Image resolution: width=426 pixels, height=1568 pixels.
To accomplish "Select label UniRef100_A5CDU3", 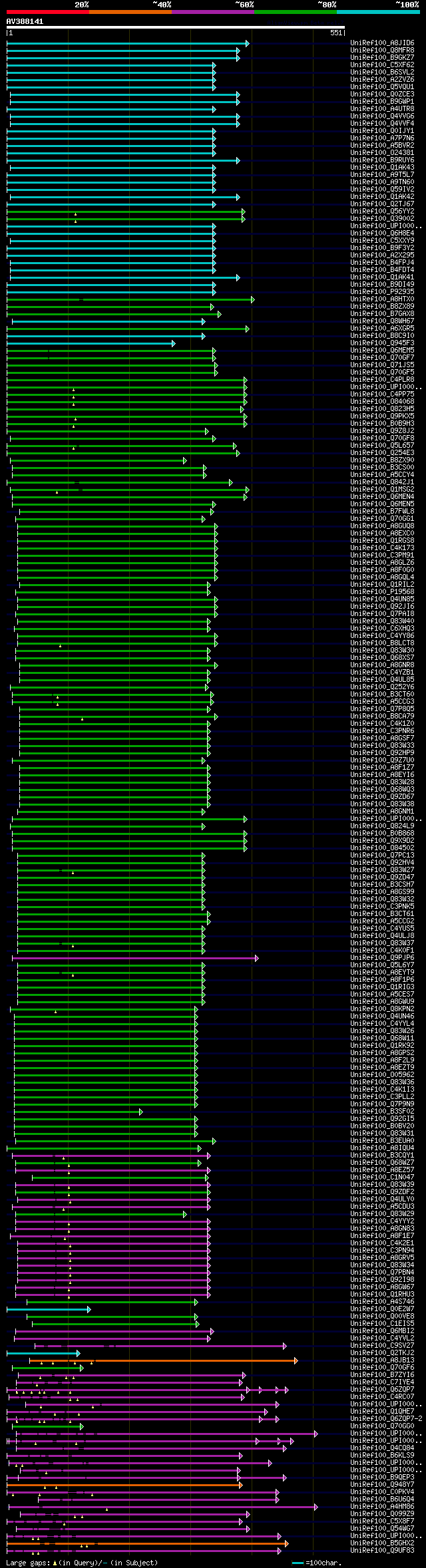I will point(382,1207).
